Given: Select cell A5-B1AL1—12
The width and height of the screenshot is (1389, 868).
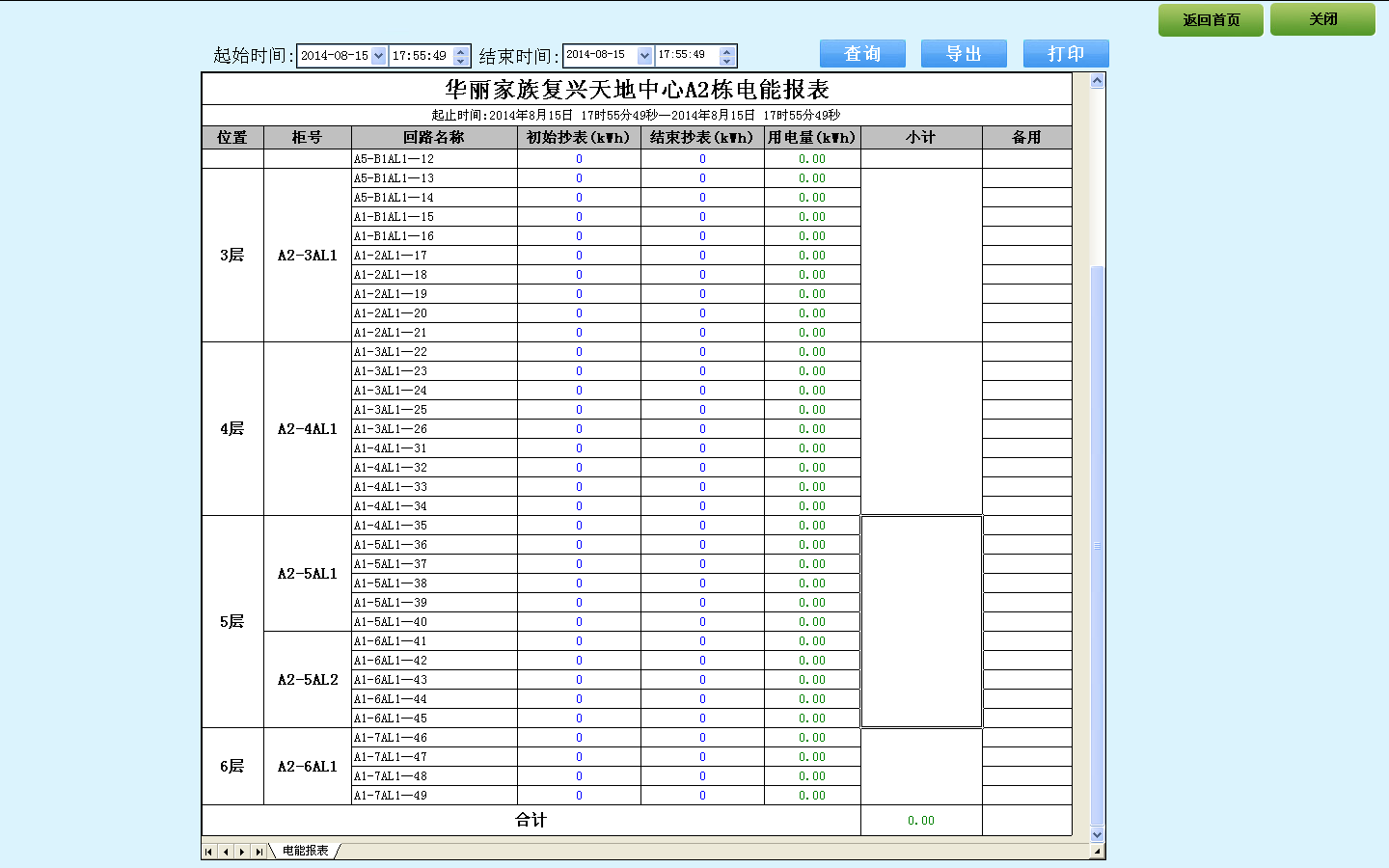Looking at the screenshot, I should coord(434,159).
